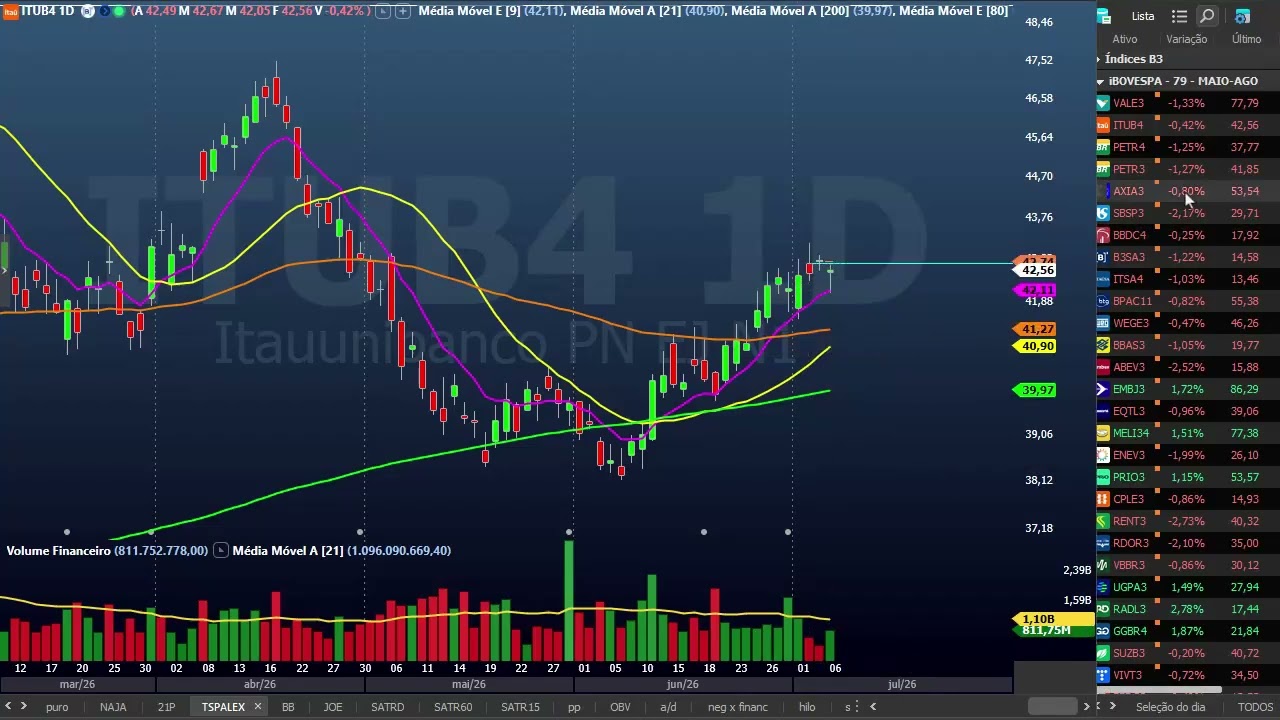Click the list view icon beside Lista

pos(1179,16)
